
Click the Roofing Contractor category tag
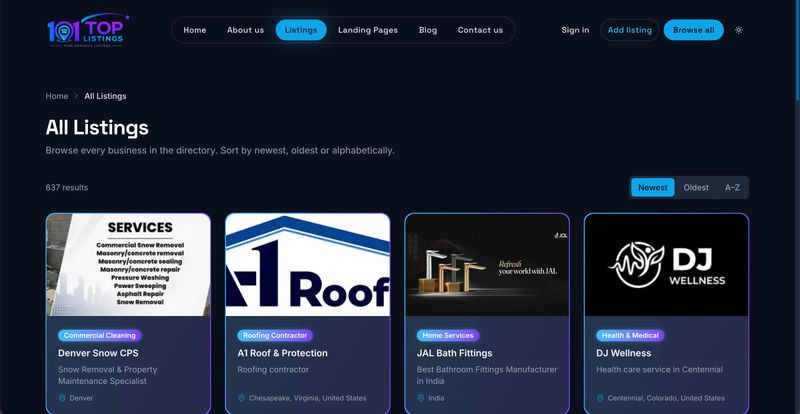click(x=275, y=335)
